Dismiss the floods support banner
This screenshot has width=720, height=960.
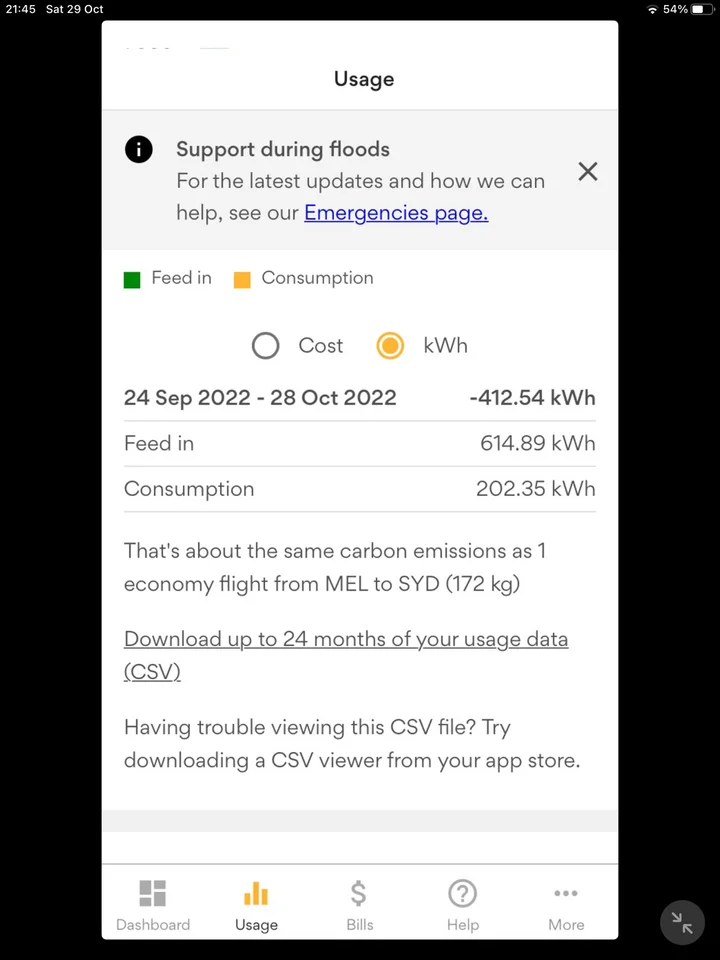pyautogui.click(x=588, y=171)
